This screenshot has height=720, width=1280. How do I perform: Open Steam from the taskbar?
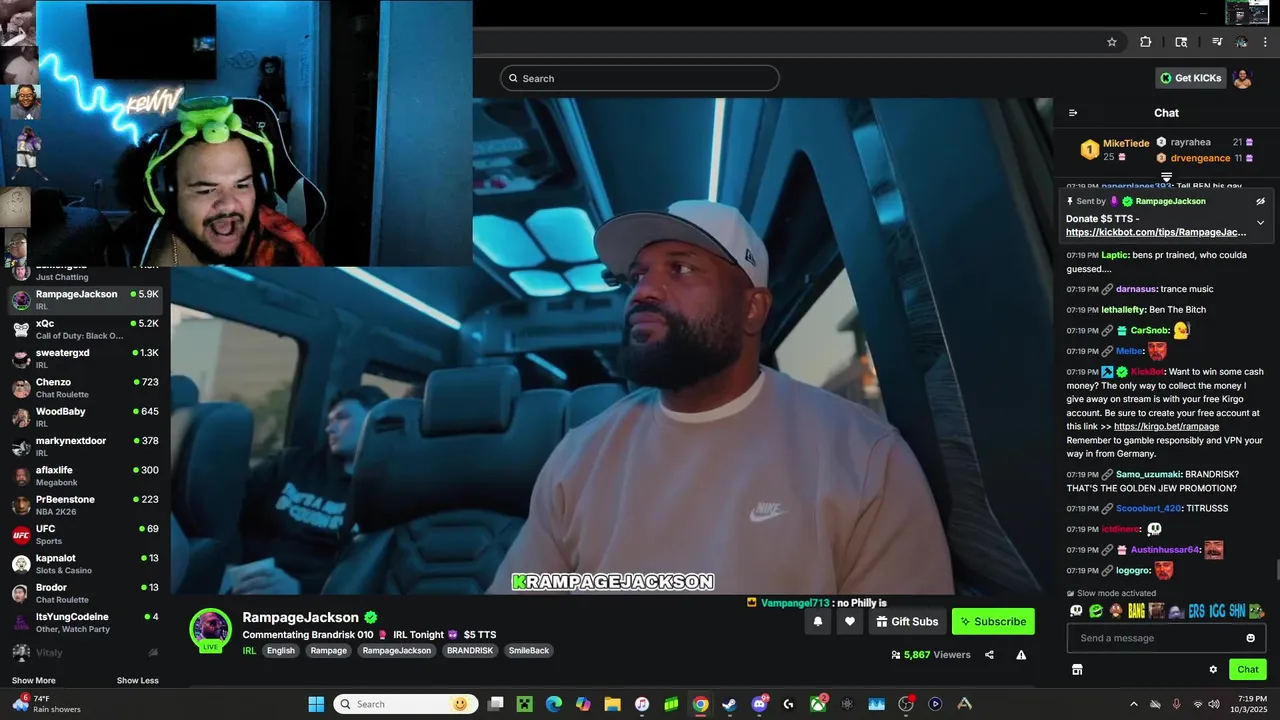point(730,704)
